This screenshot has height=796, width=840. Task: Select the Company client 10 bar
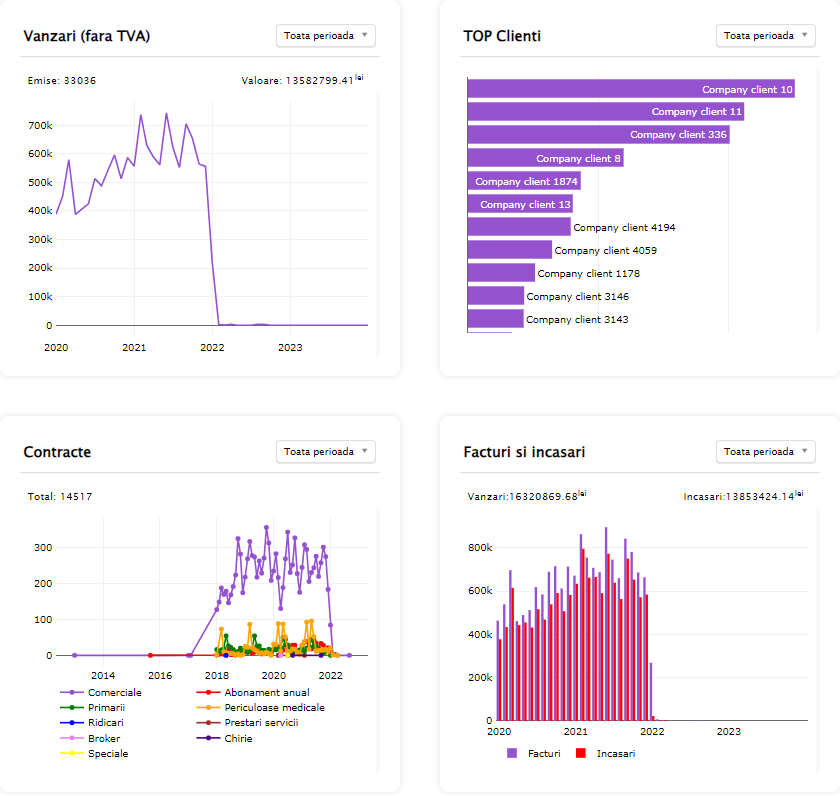630,89
